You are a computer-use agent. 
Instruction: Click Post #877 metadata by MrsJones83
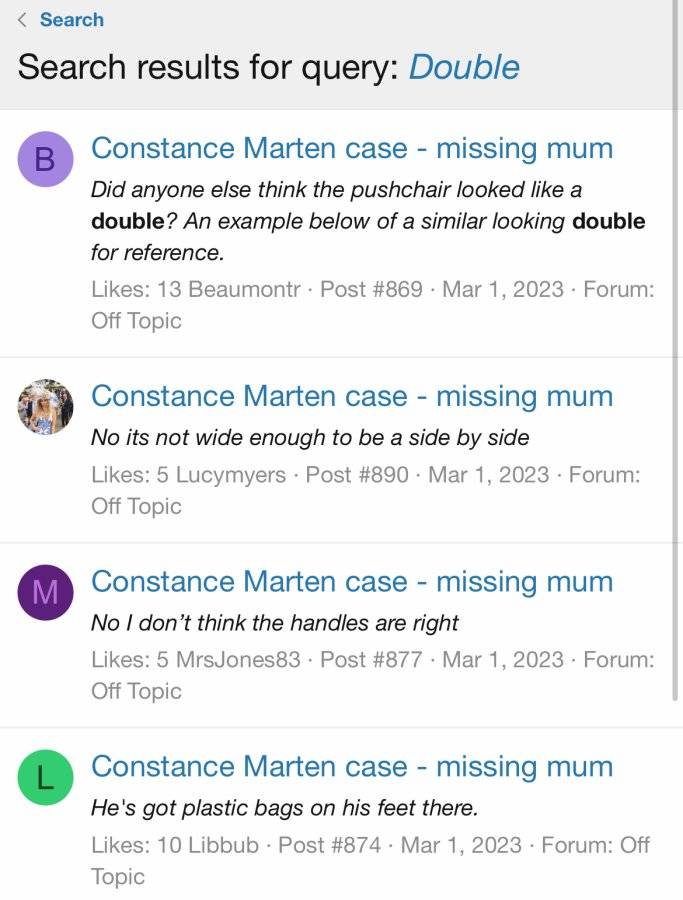(x=372, y=676)
